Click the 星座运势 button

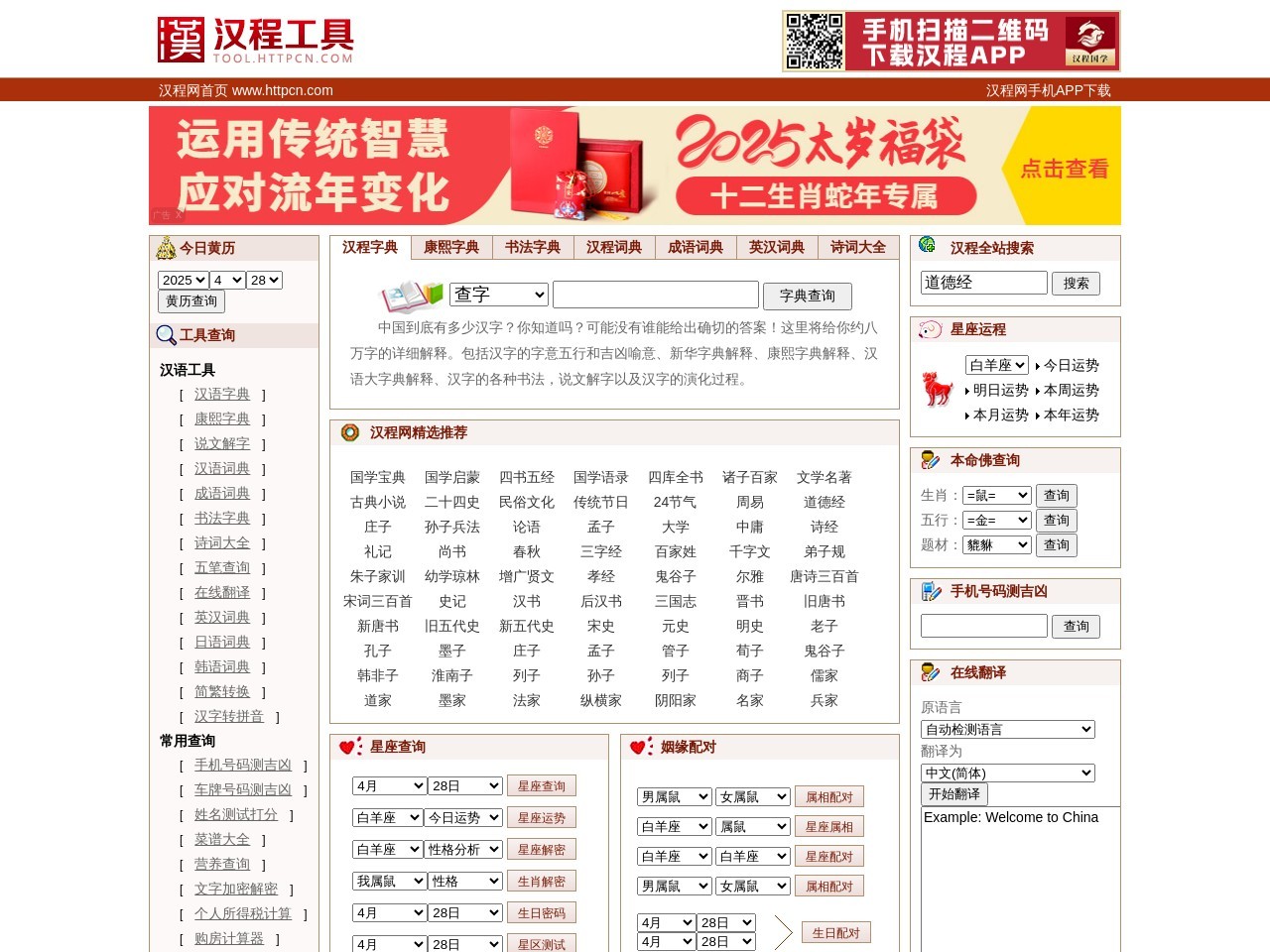[x=542, y=818]
